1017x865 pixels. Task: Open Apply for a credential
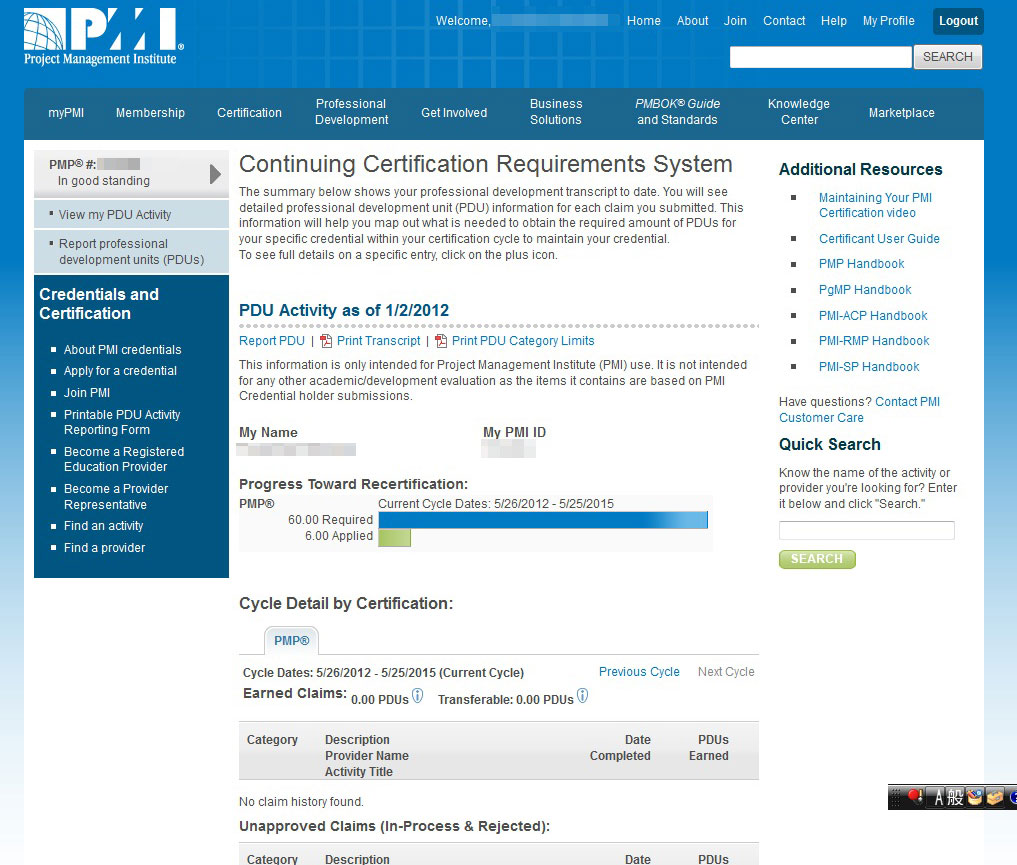click(x=120, y=371)
